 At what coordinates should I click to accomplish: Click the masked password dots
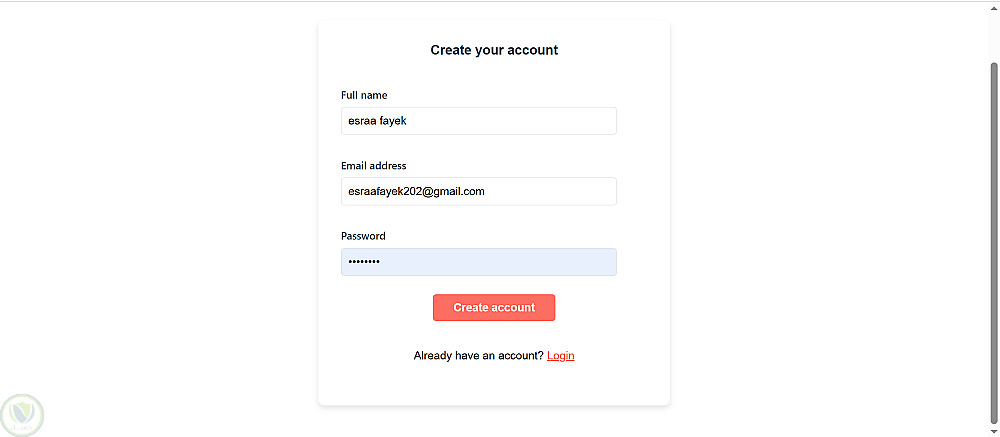(363, 262)
